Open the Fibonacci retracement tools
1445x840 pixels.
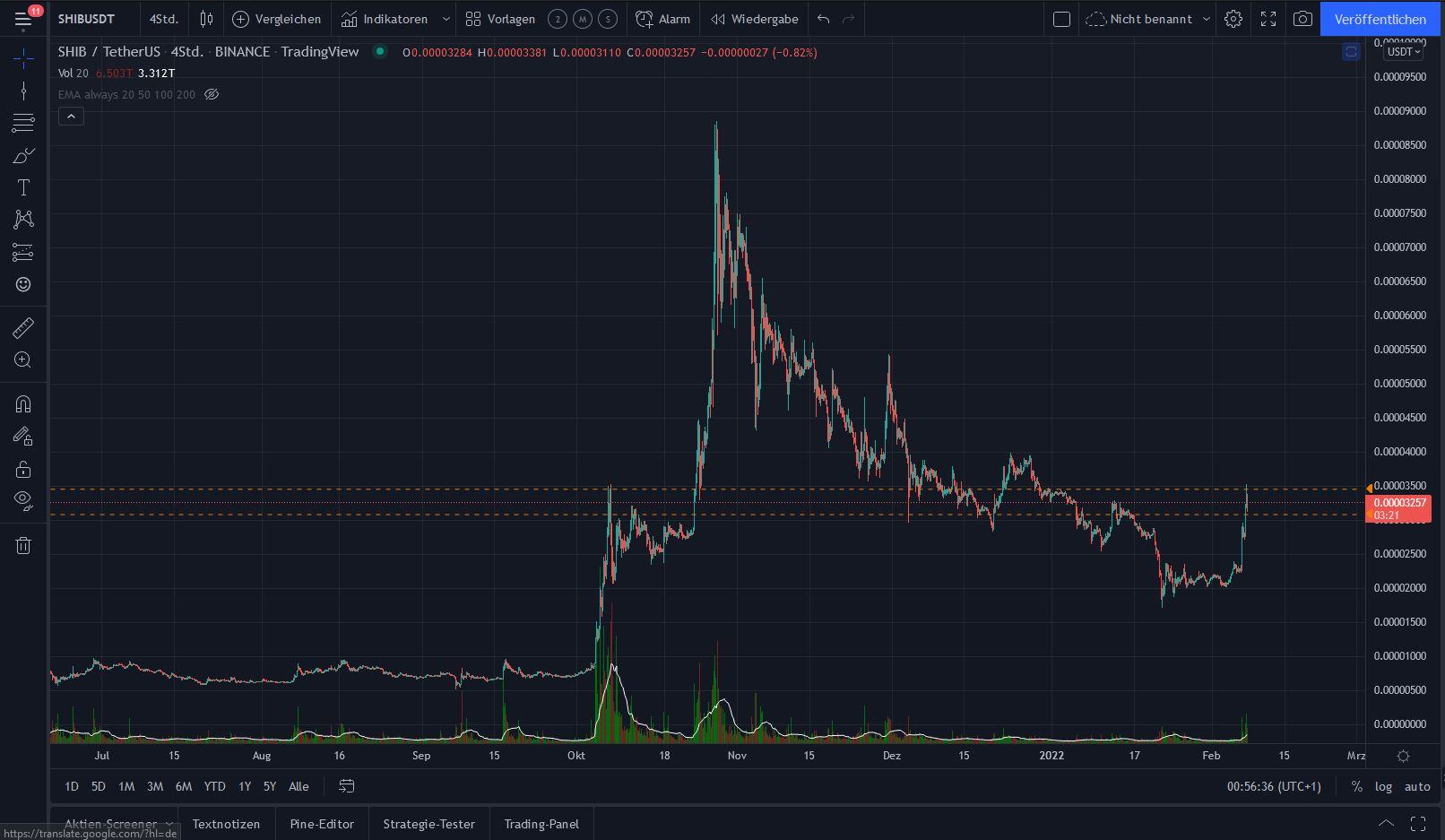23,122
